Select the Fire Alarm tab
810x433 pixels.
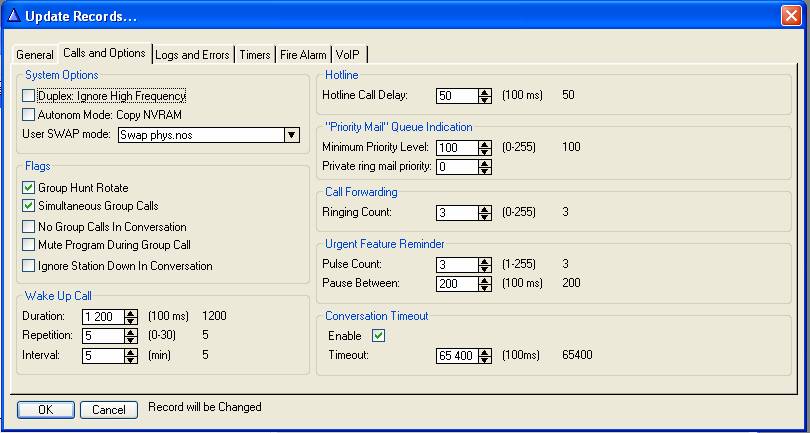click(x=303, y=55)
